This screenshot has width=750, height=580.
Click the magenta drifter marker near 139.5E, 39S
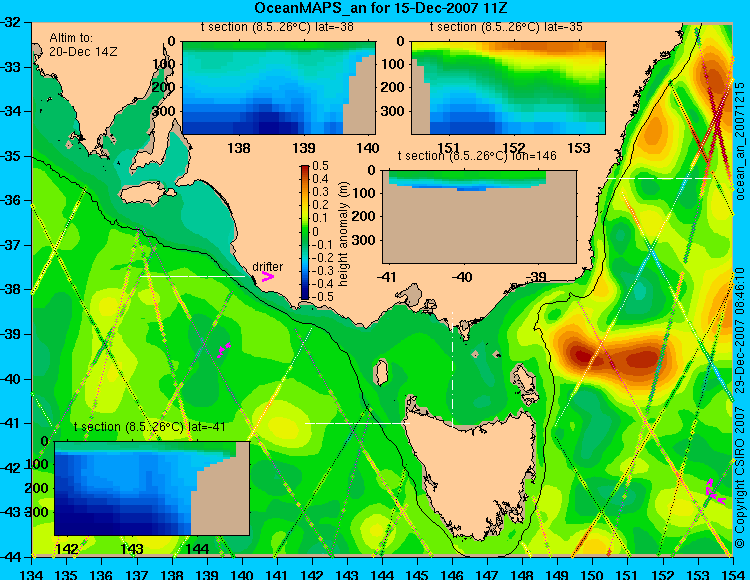(x=223, y=350)
